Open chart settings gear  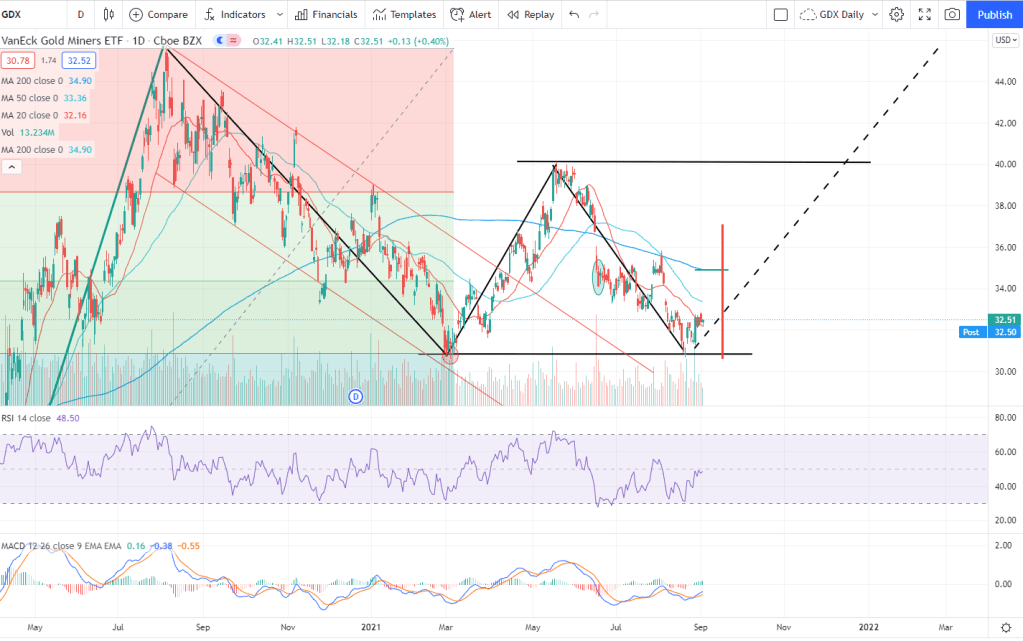897,15
